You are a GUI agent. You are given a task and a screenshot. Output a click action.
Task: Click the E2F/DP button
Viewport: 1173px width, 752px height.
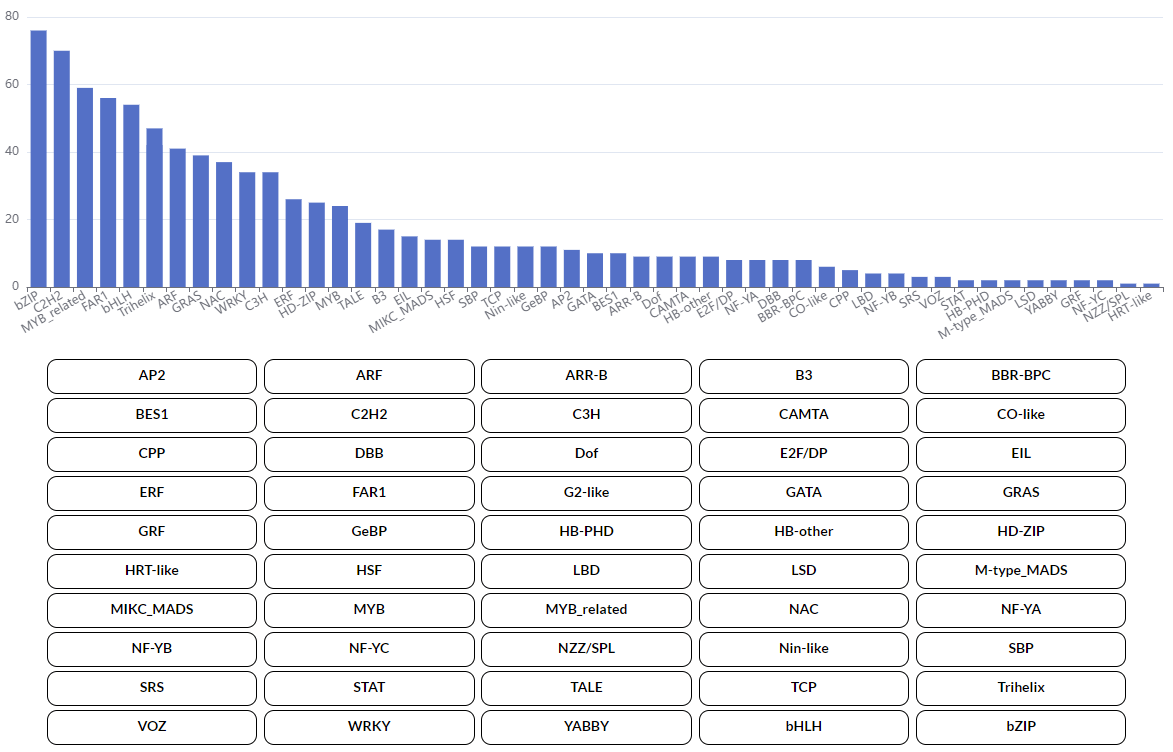coord(803,453)
